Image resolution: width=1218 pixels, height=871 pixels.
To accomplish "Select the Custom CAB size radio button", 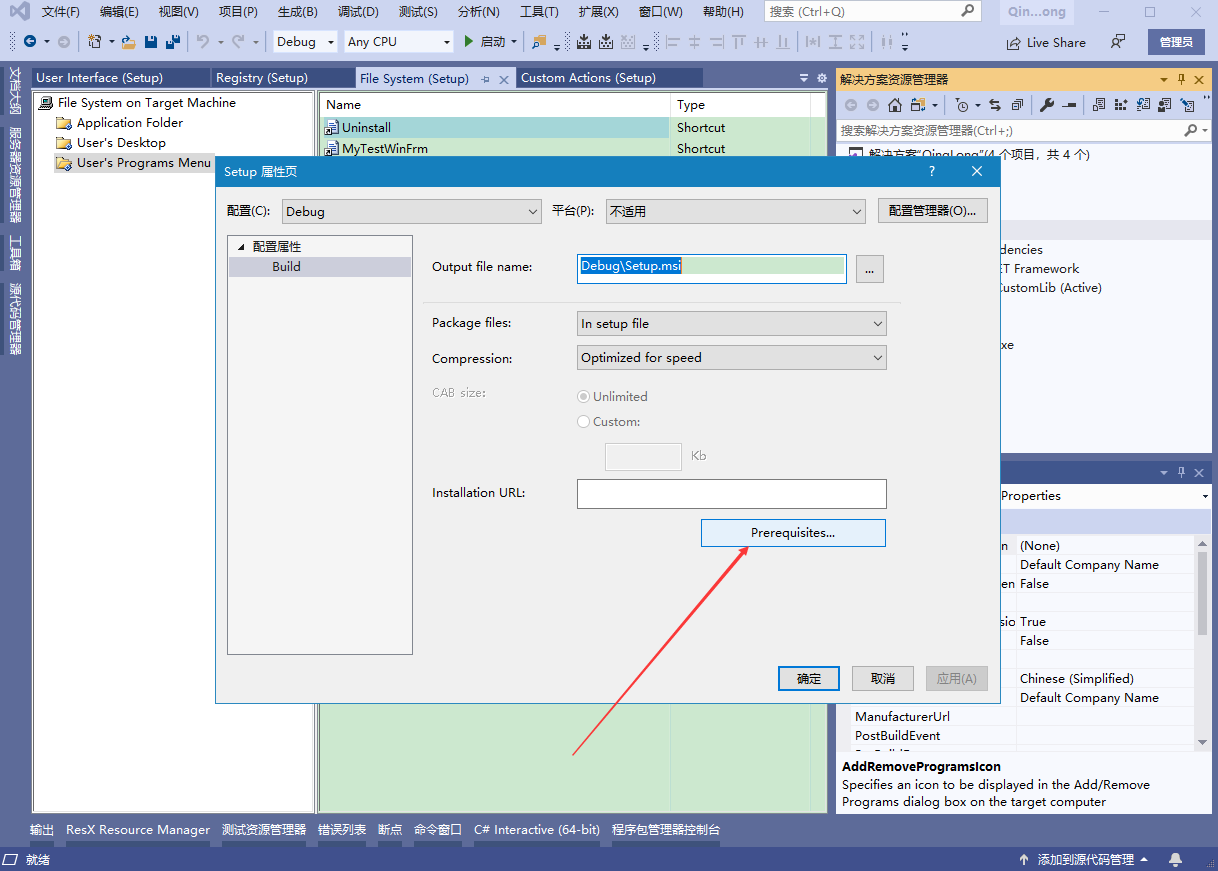I will [x=584, y=422].
